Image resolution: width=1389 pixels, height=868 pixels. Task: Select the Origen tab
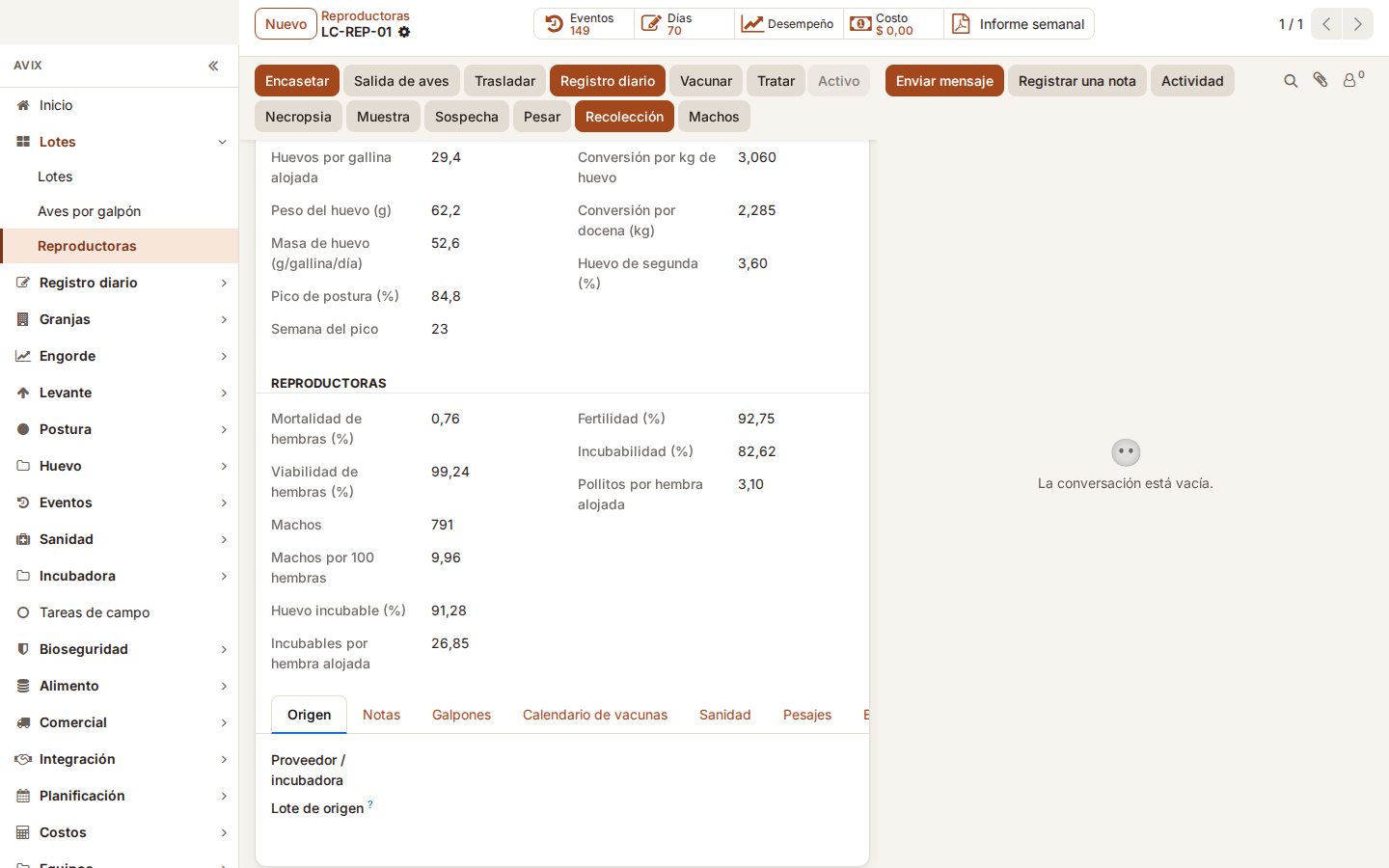pos(309,715)
